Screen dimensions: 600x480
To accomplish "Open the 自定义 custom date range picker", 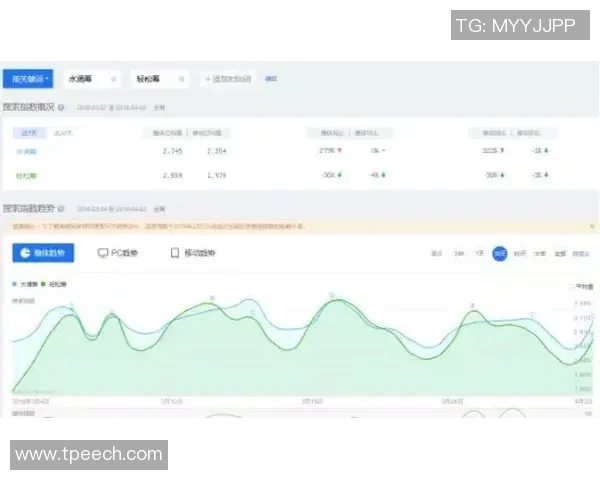I will 580,253.
